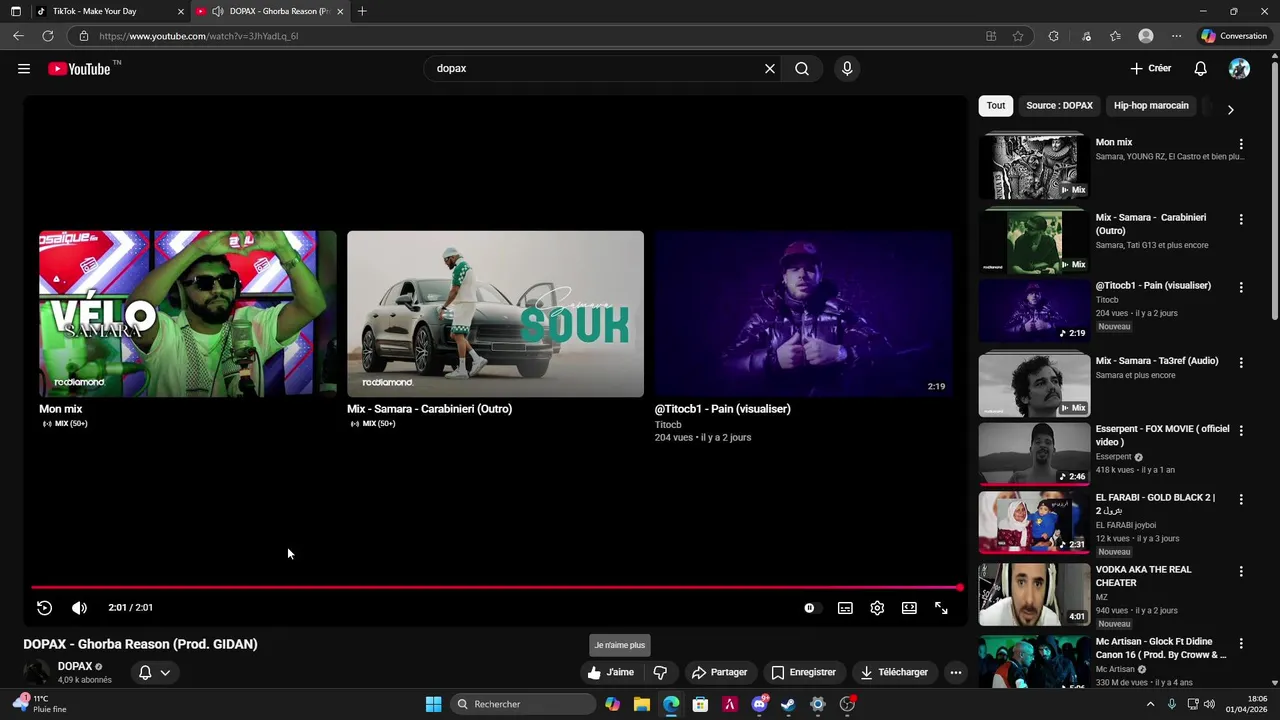Share the video with Partager
The image size is (1280, 720).
pos(720,673)
